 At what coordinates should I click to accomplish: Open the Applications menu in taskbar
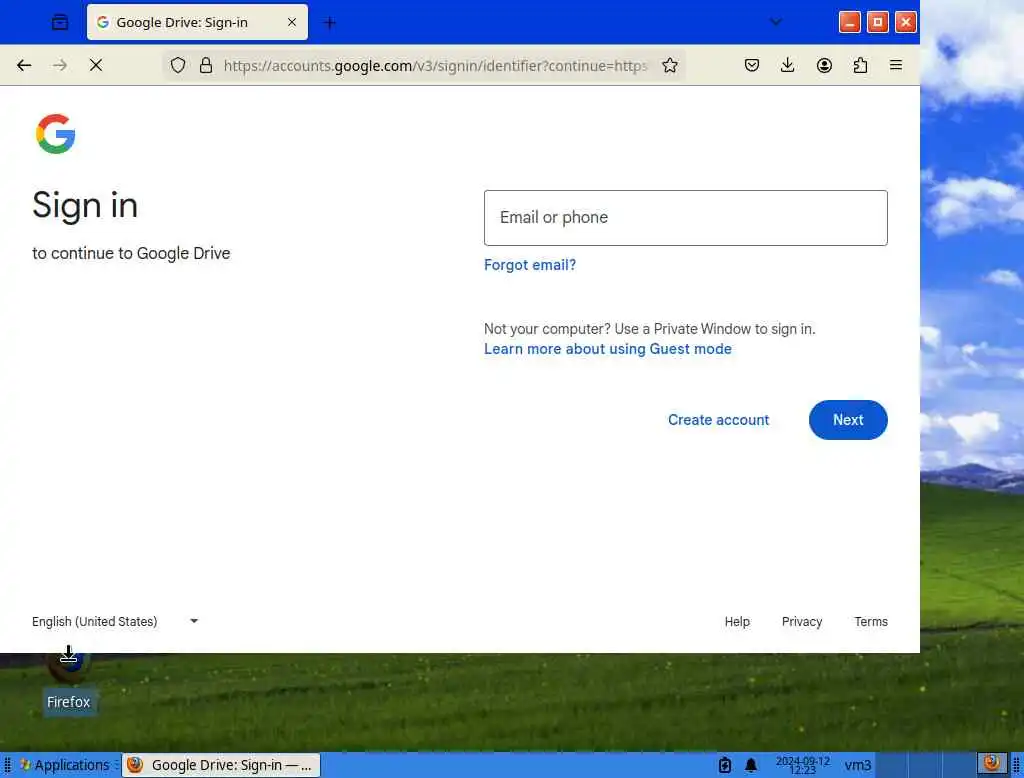tap(64, 765)
